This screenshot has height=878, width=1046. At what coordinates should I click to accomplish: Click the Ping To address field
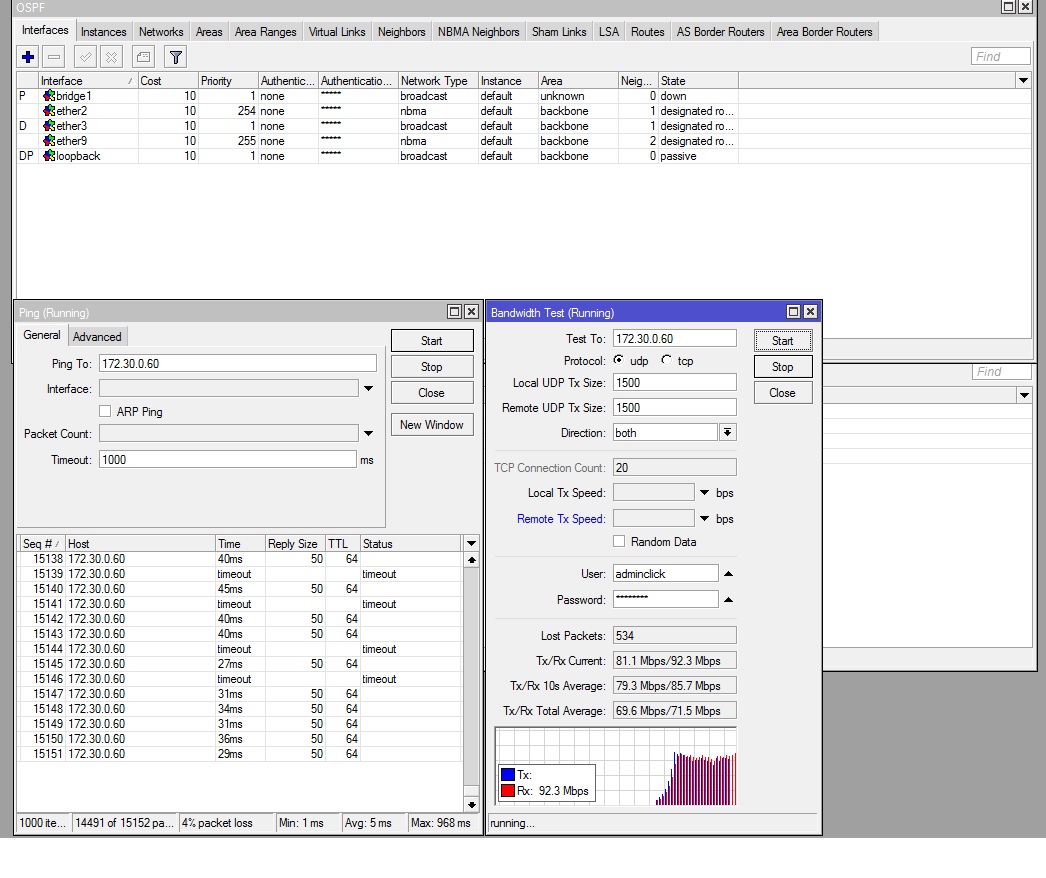(238, 364)
